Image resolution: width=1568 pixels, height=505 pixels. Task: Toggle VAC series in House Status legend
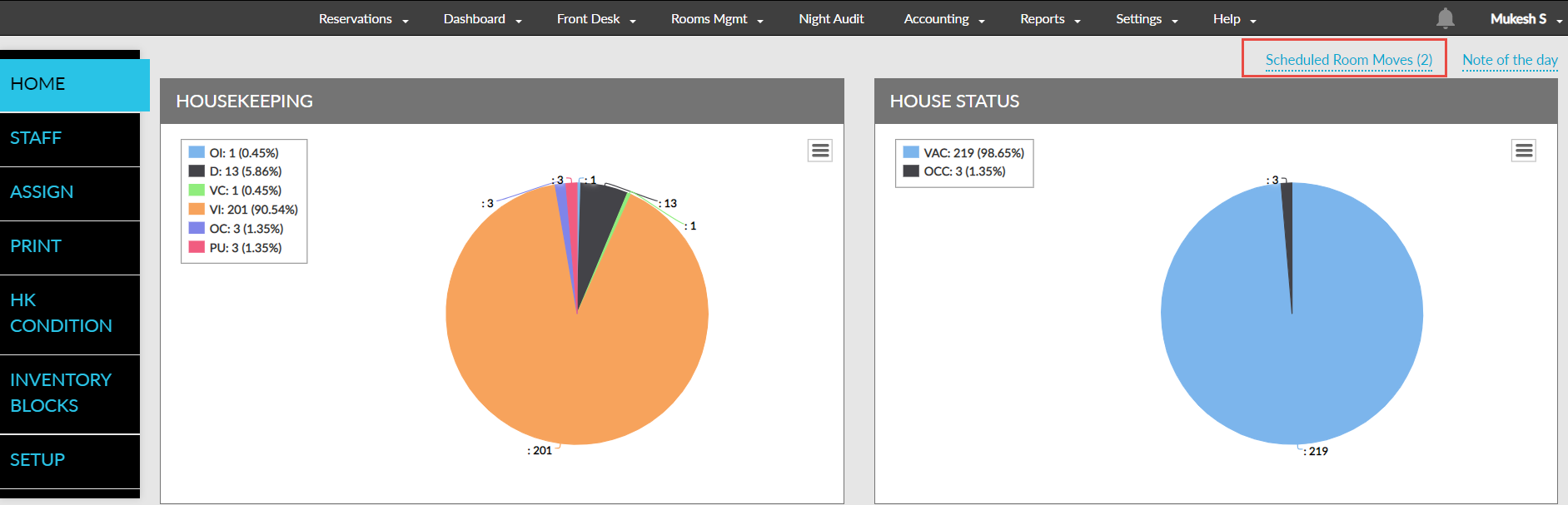pyautogui.click(x=973, y=153)
